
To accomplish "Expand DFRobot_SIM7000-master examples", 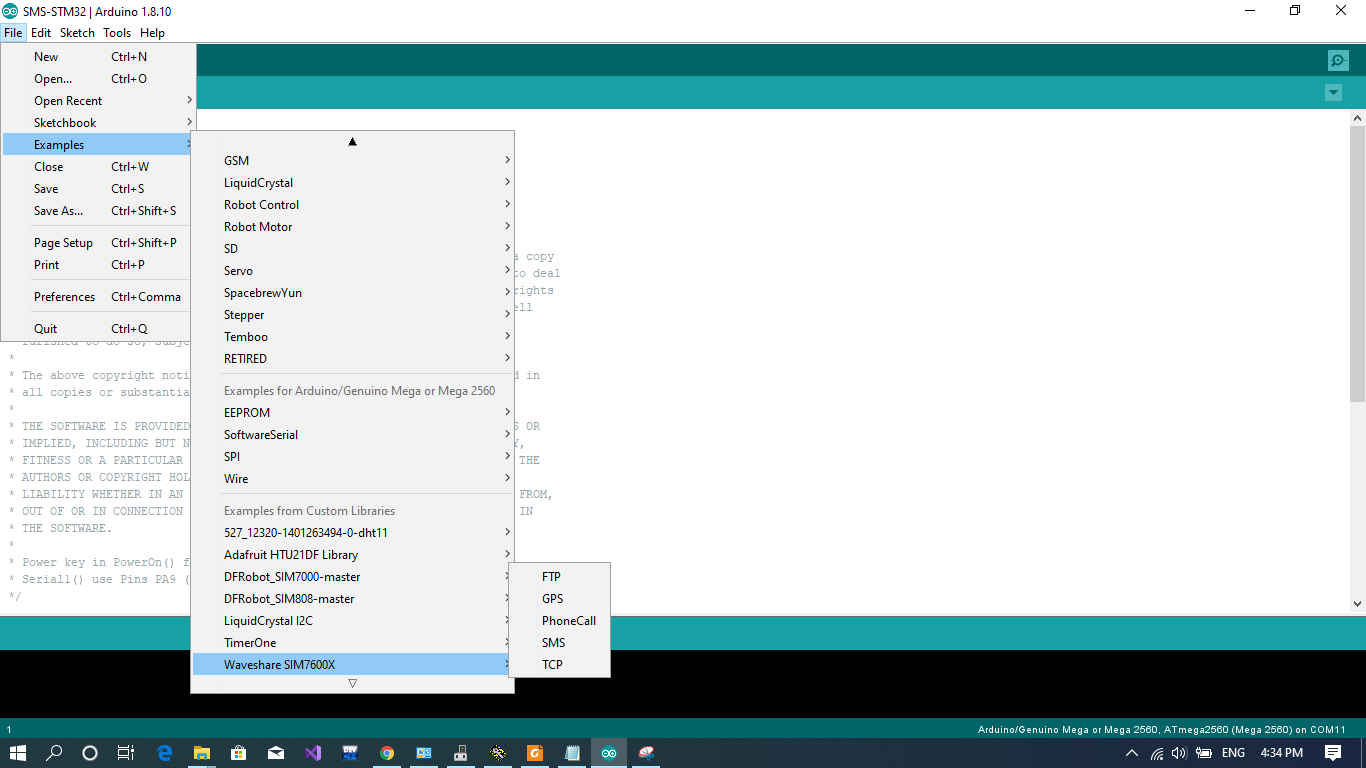I will click(x=352, y=577).
